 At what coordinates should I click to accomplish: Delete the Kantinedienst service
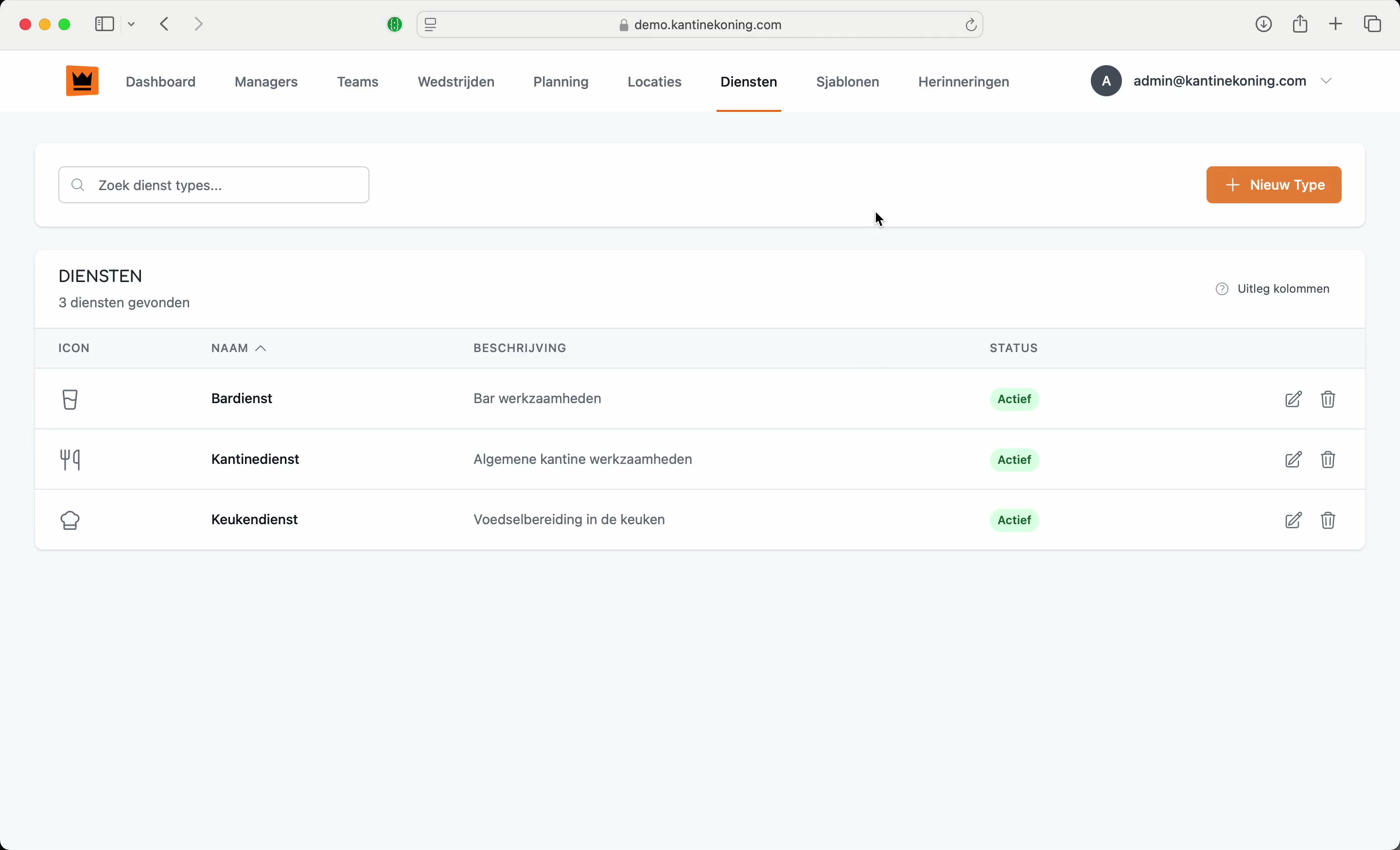point(1328,460)
